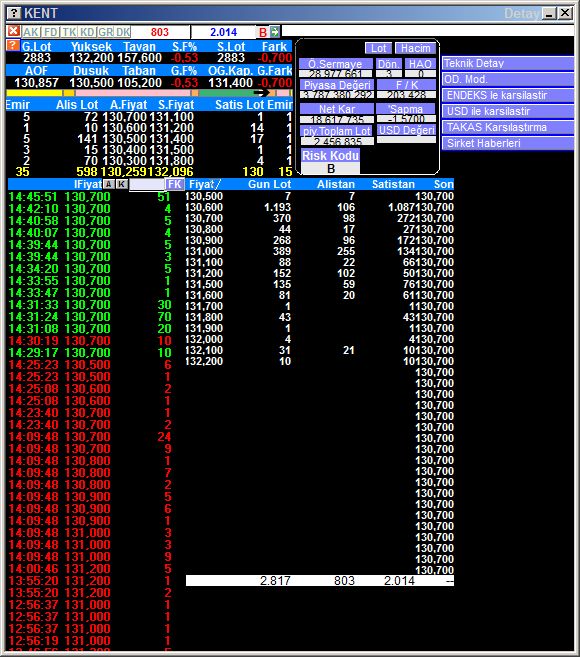
Task: Select the FD toolbar button
Action: click(51, 32)
